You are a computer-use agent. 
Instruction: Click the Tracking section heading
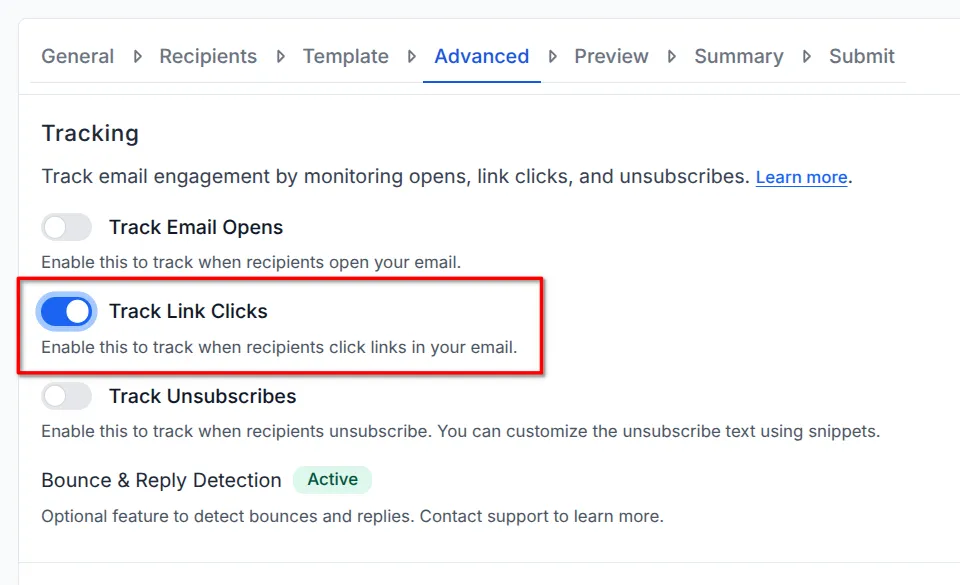coord(90,133)
